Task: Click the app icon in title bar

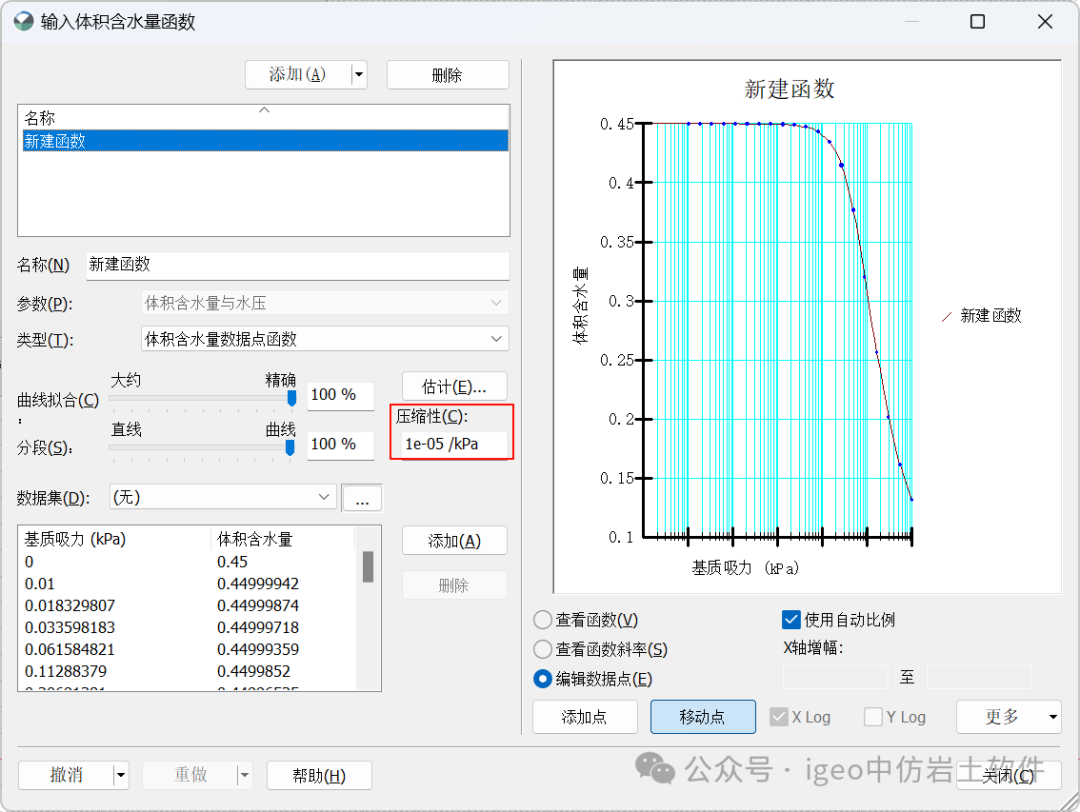Action: coord(22,22)
